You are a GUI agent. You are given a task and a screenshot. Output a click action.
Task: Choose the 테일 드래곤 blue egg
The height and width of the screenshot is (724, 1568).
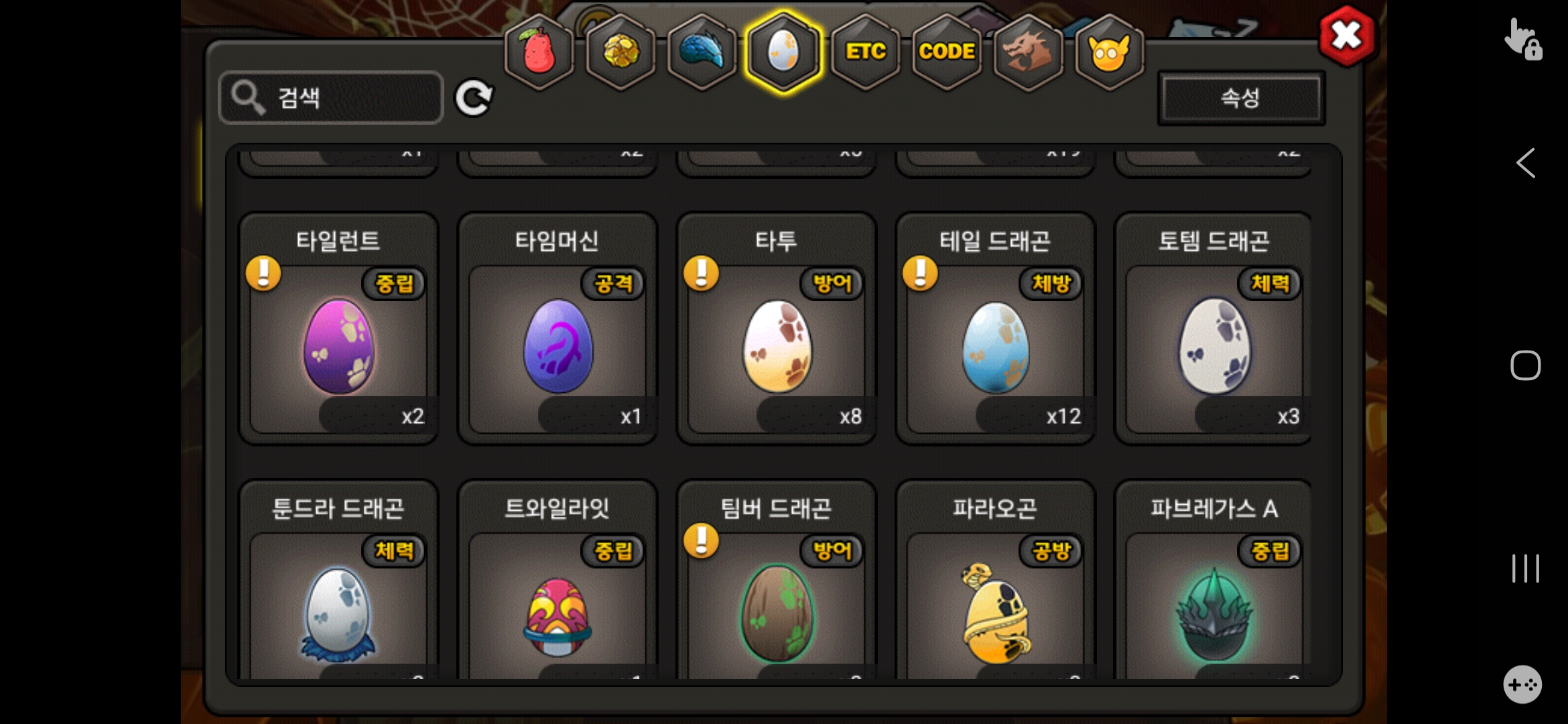coord(995,328)
